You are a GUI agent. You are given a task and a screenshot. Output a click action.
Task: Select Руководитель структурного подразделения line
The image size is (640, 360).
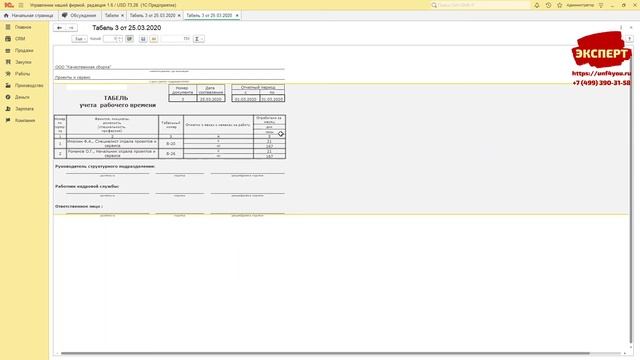[105, 167]
